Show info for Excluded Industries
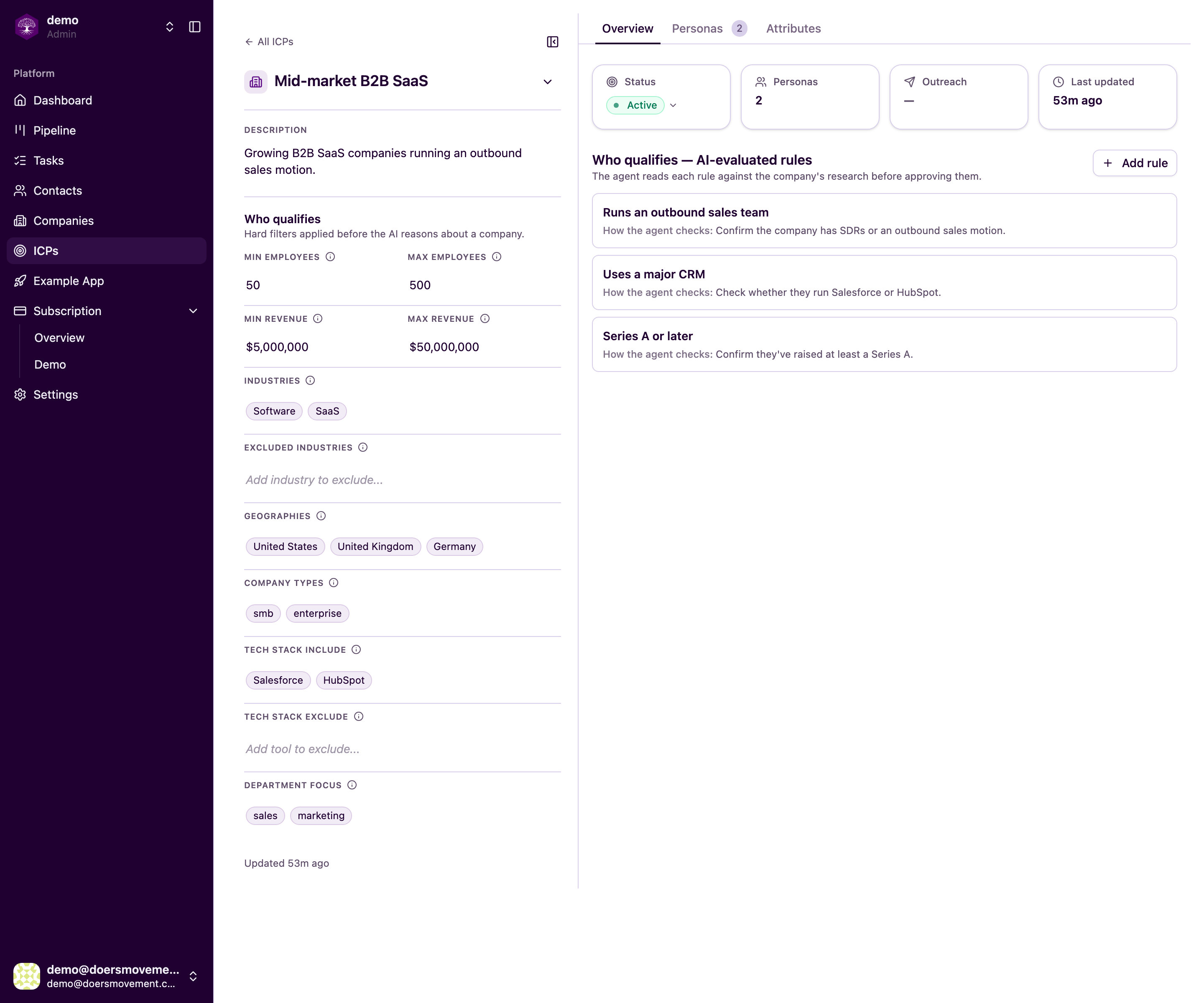Image resolution: width=1204 pixels, height=1003 pixels. [x=363, y=447]
